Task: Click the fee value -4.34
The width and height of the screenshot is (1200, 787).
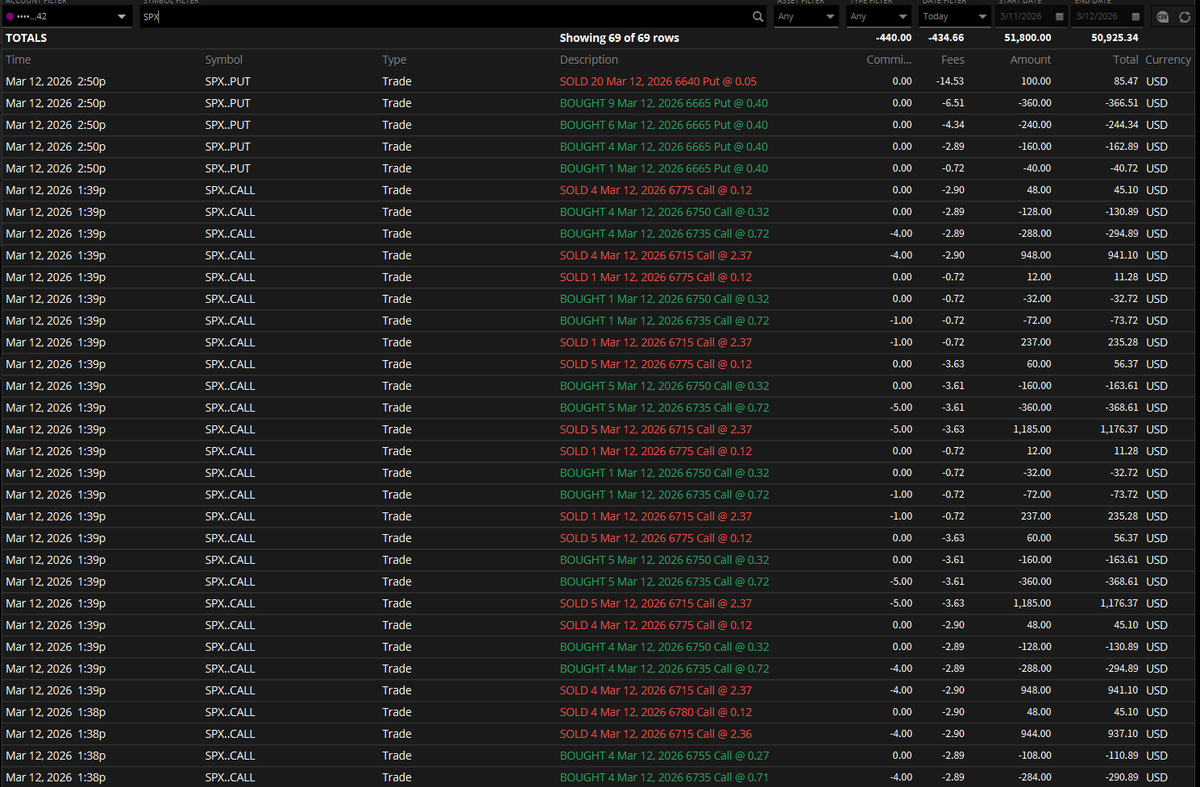Action: click(x=953, y=125)
